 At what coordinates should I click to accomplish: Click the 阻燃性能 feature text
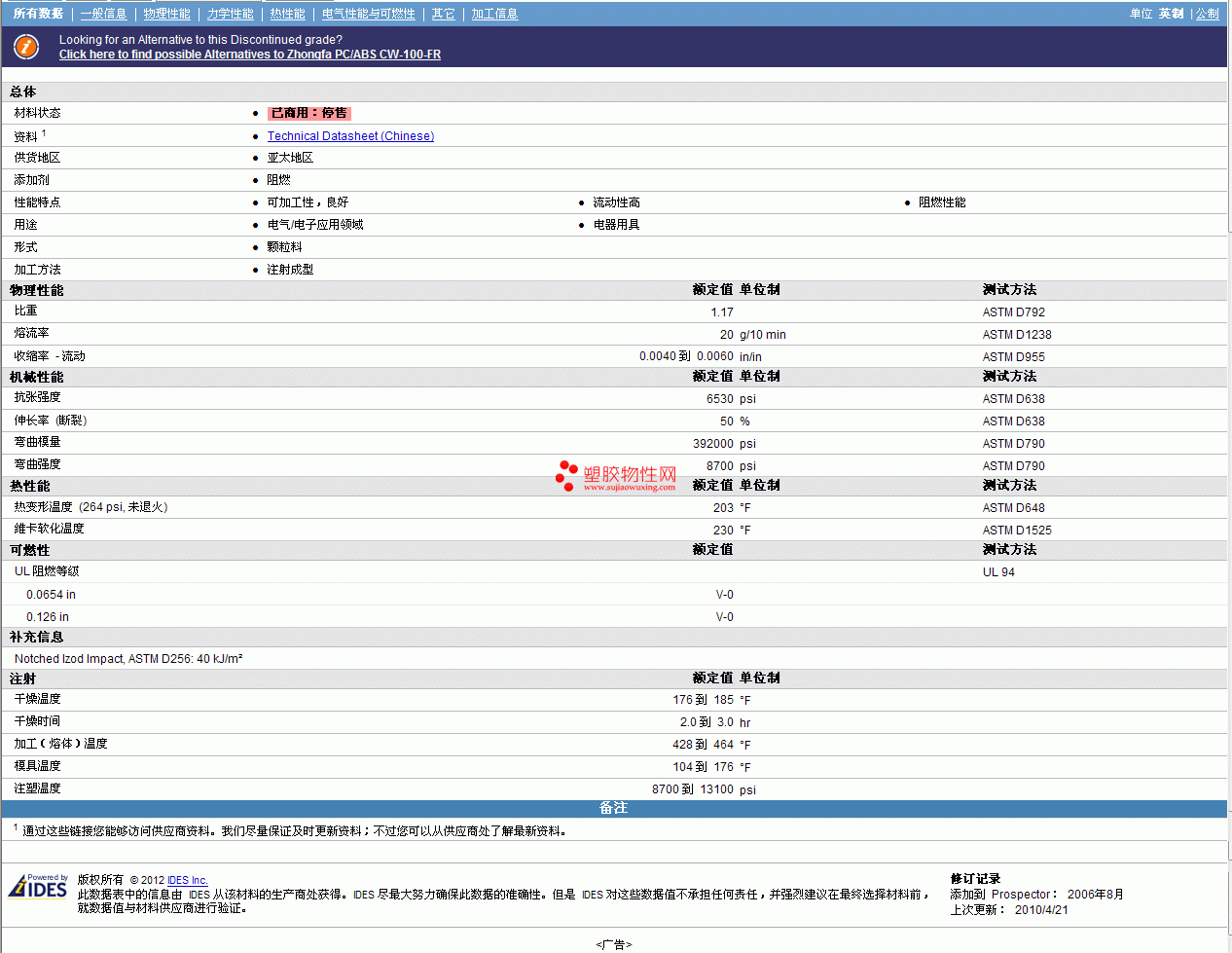tap(942, 202)
